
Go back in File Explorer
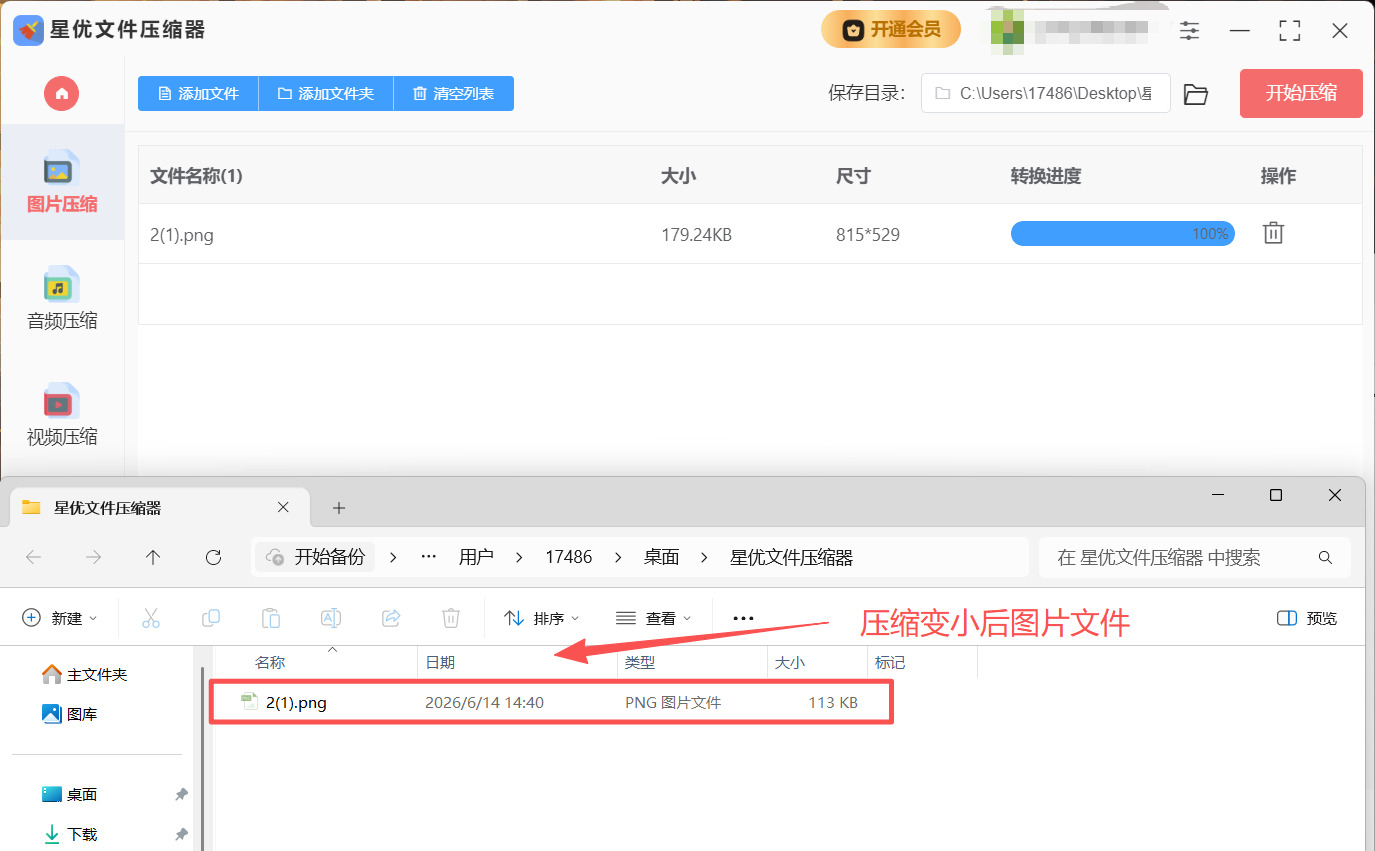[33, 557]
